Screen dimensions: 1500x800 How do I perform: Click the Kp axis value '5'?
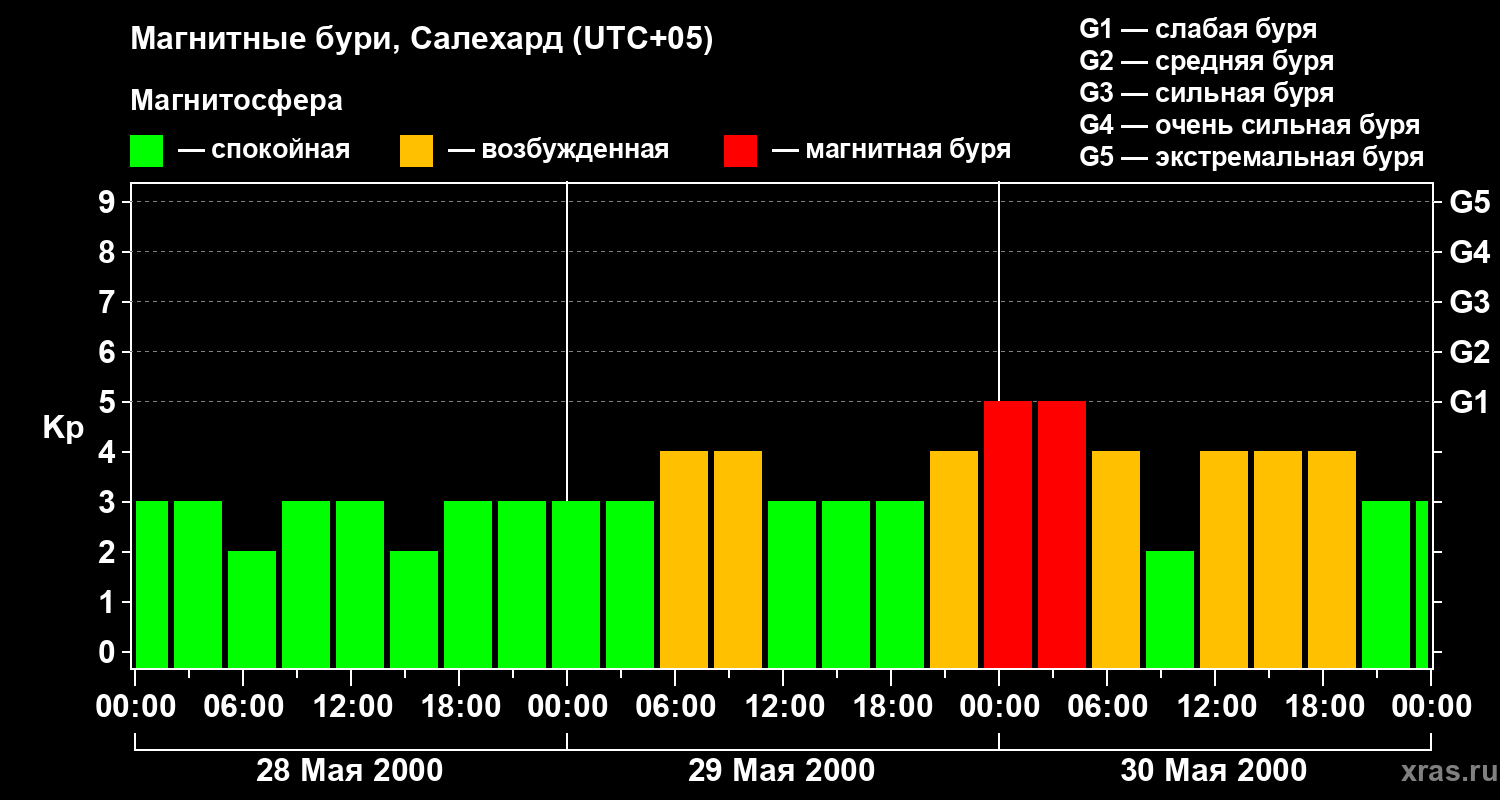109,402
